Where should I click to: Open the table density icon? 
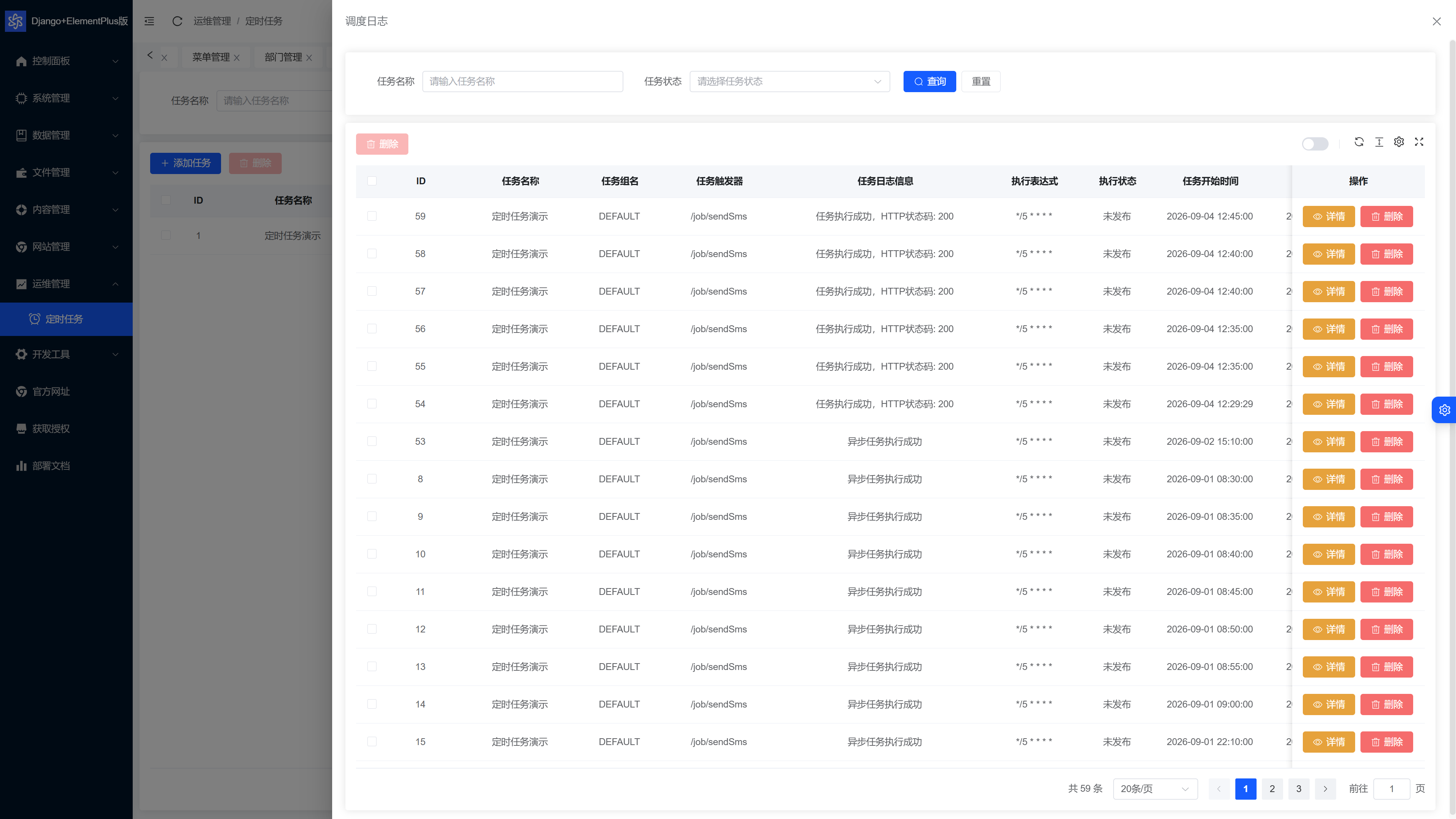(x=1379, y=142)
